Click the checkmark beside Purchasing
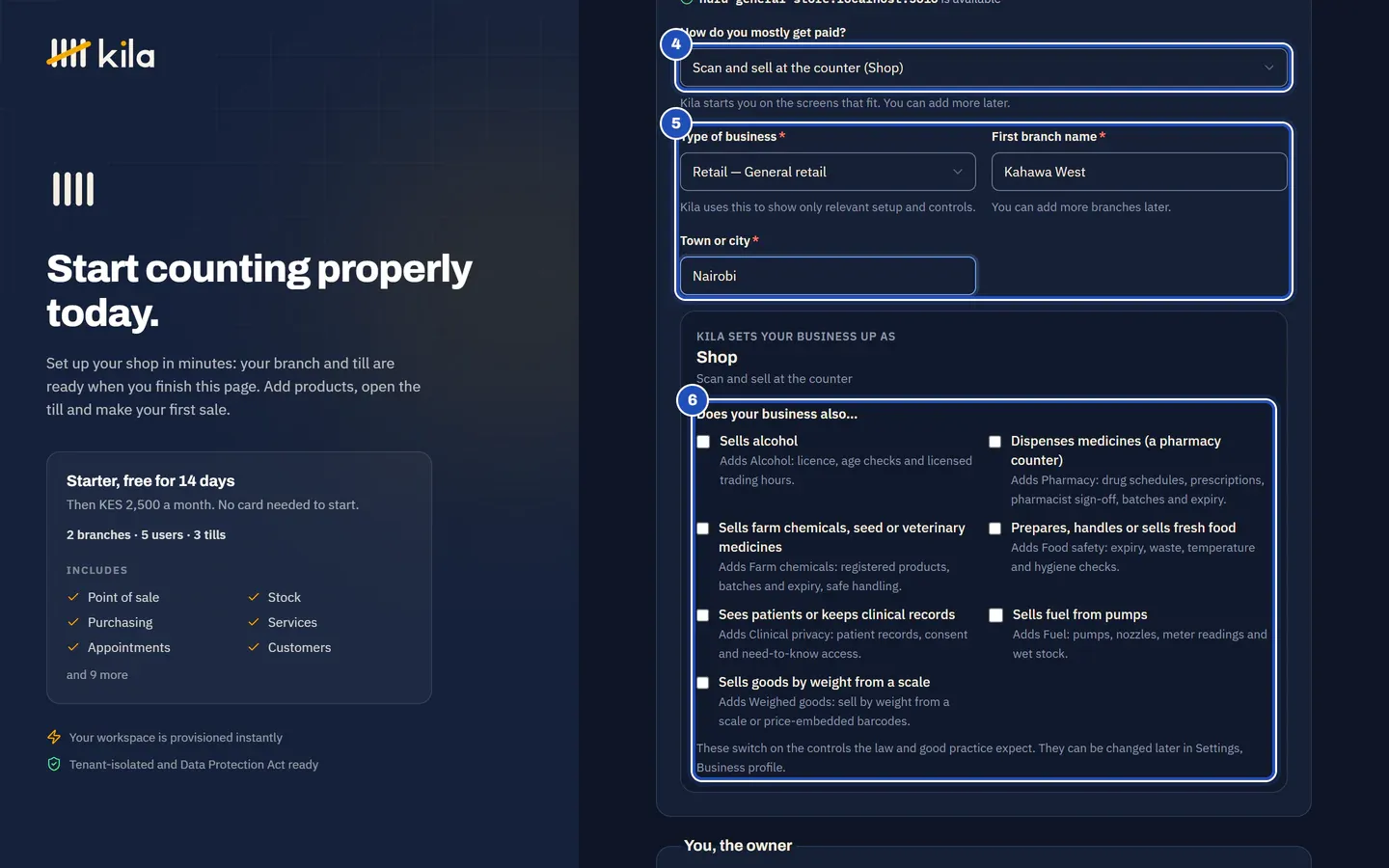Image resolution: width=1389 pixels, height=868 pixels. pyautogui.click(x=73, y=622)
